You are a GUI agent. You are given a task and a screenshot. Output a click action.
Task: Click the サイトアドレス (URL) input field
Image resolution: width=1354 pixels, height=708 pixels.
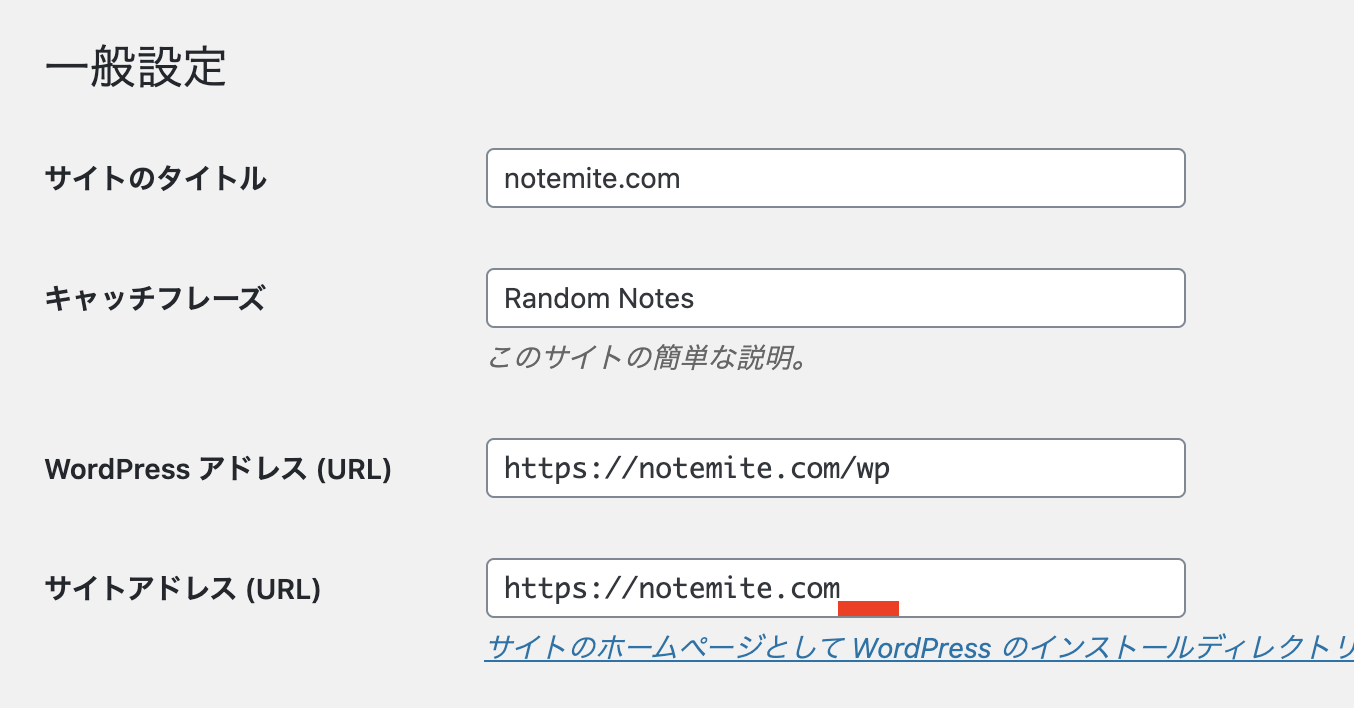(x=836, y=588)
